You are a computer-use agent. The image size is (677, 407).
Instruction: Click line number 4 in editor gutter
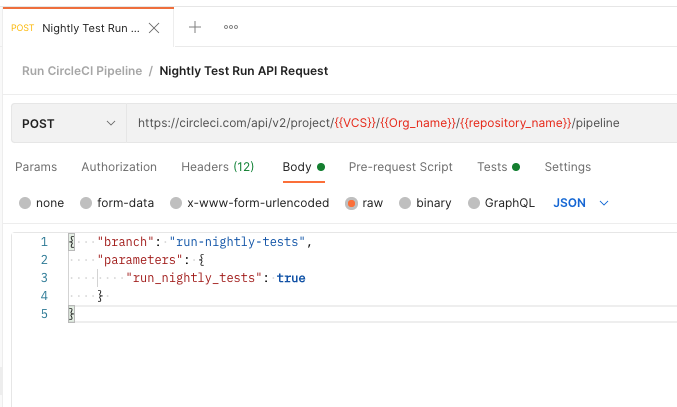pos(44,296)
